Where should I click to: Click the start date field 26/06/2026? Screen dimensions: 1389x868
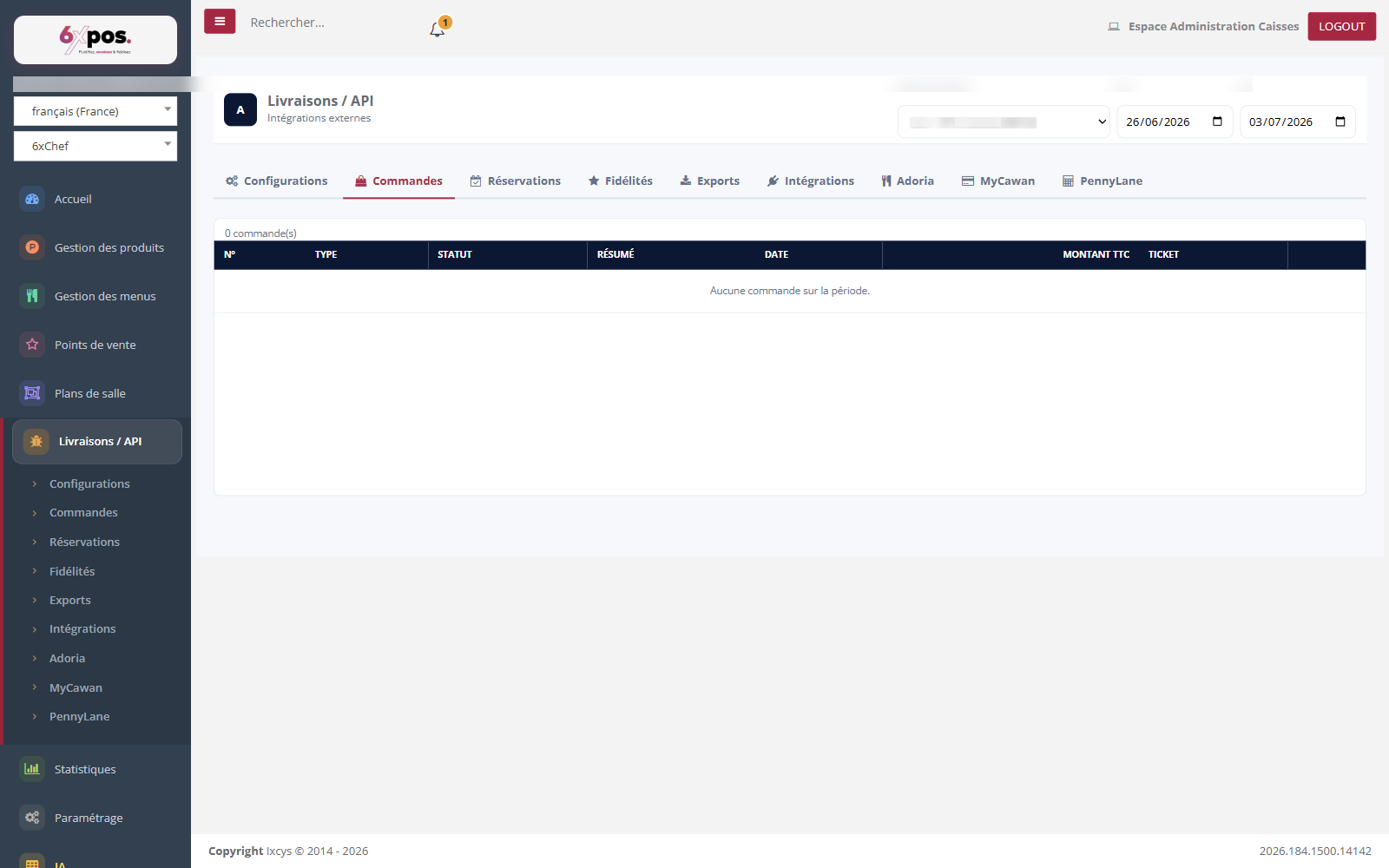click(x=1175, y=122)
